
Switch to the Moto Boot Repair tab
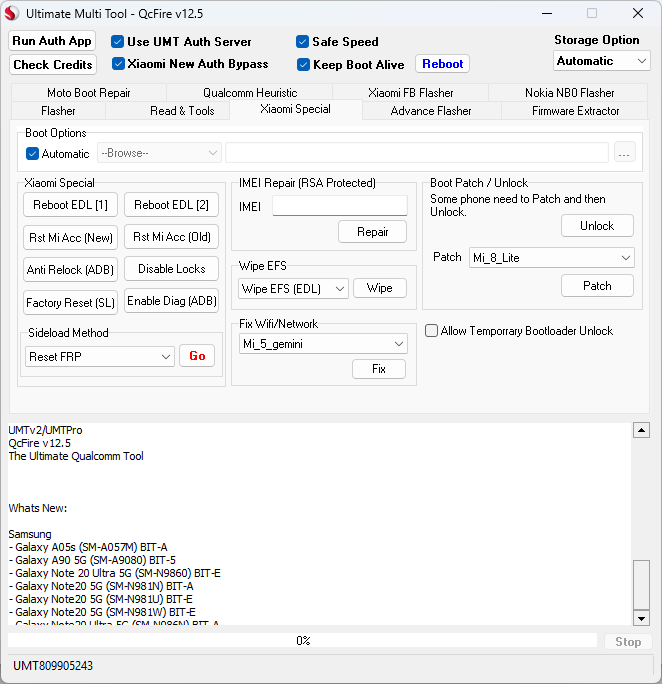[89, 93]
